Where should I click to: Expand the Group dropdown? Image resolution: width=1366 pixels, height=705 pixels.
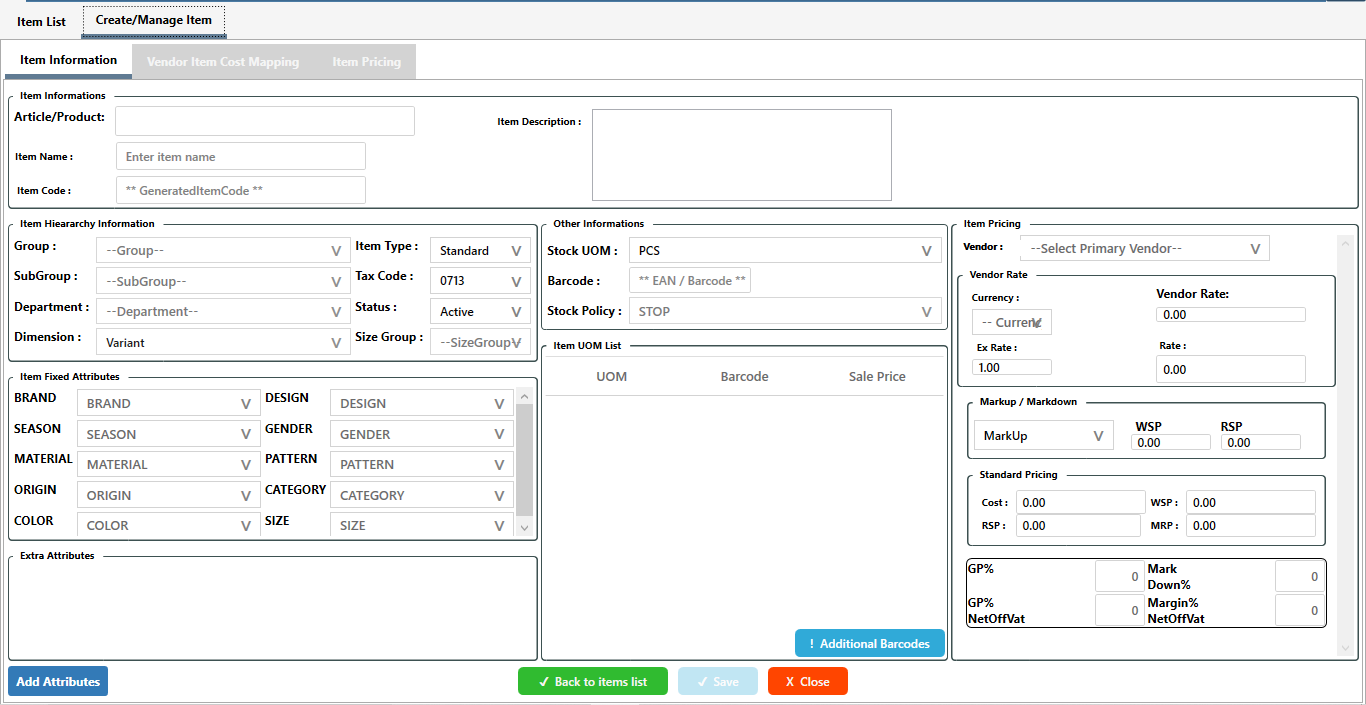pyautogui.click(x=222, y=251)
